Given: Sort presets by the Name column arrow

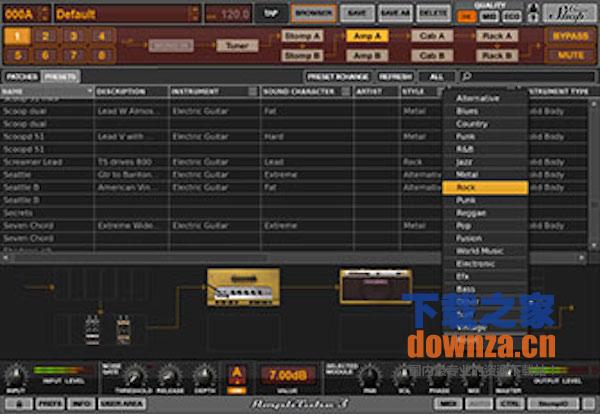Looking at the screenshot, I should click(90, 91).
